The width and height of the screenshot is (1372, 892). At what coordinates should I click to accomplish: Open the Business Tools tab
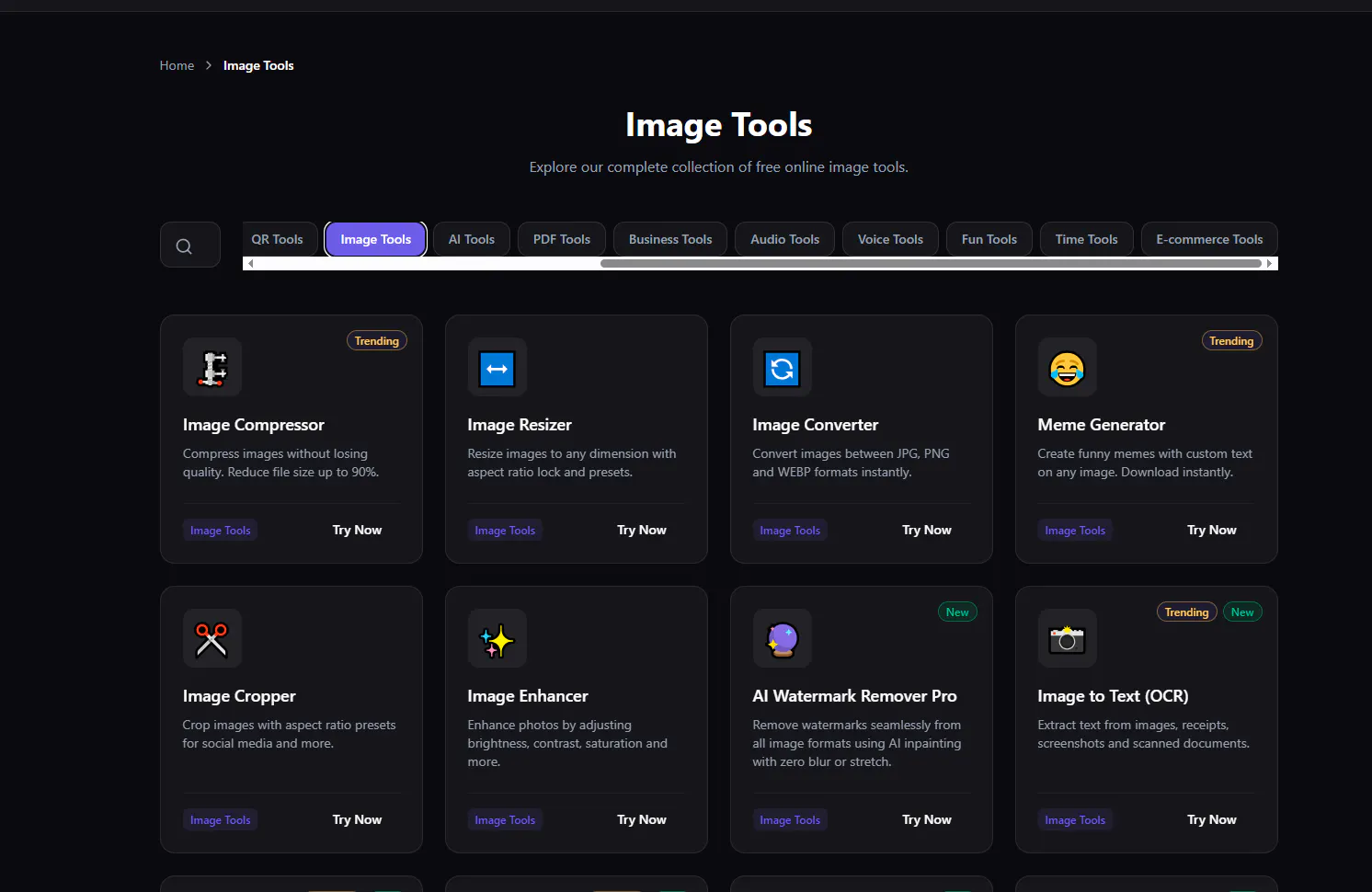pyautogui.click(x=670, y=239)
